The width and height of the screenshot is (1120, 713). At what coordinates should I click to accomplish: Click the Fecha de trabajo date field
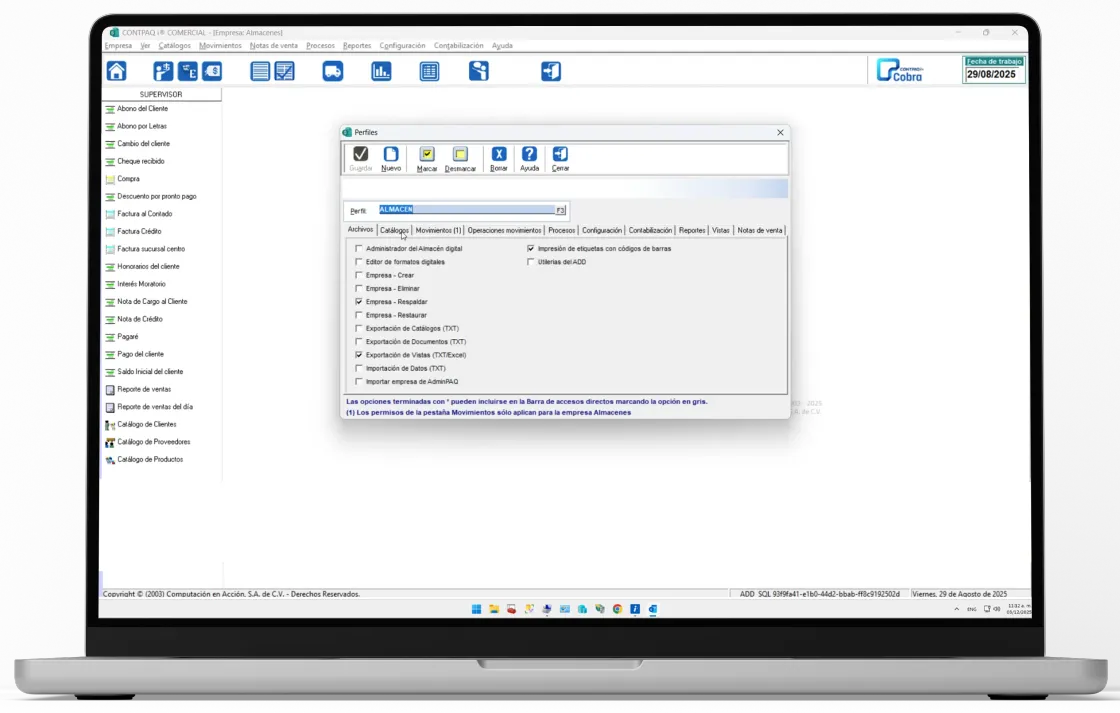(x=994, y=74)
